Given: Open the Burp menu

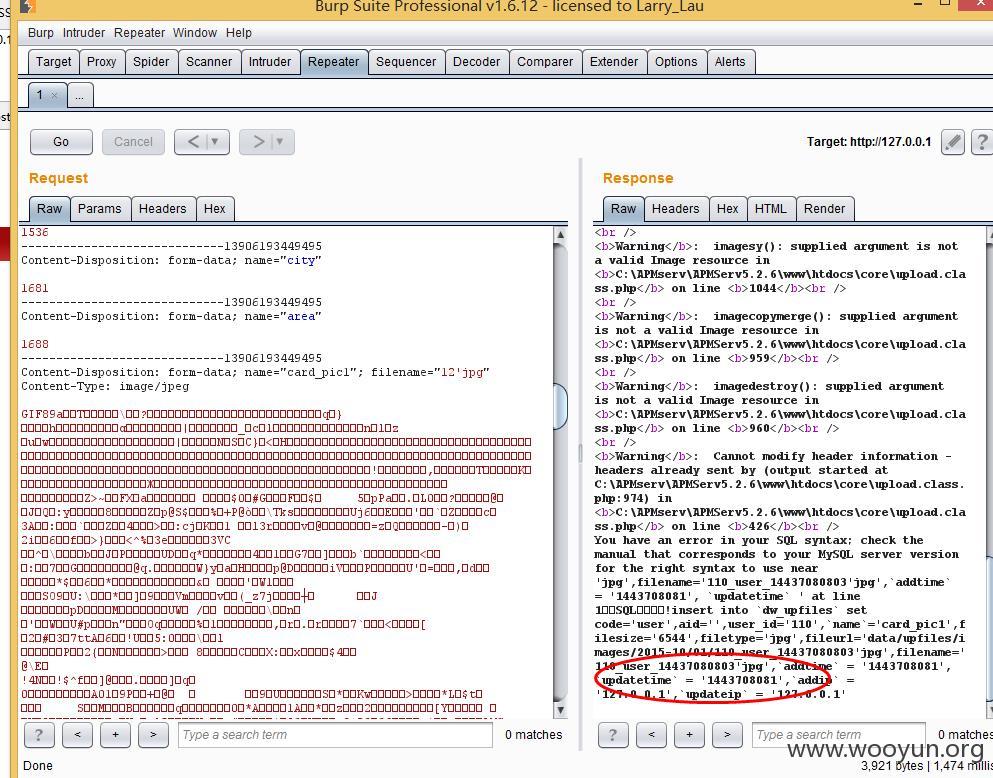Looking at the screenshot, I should tap(41, 33).
